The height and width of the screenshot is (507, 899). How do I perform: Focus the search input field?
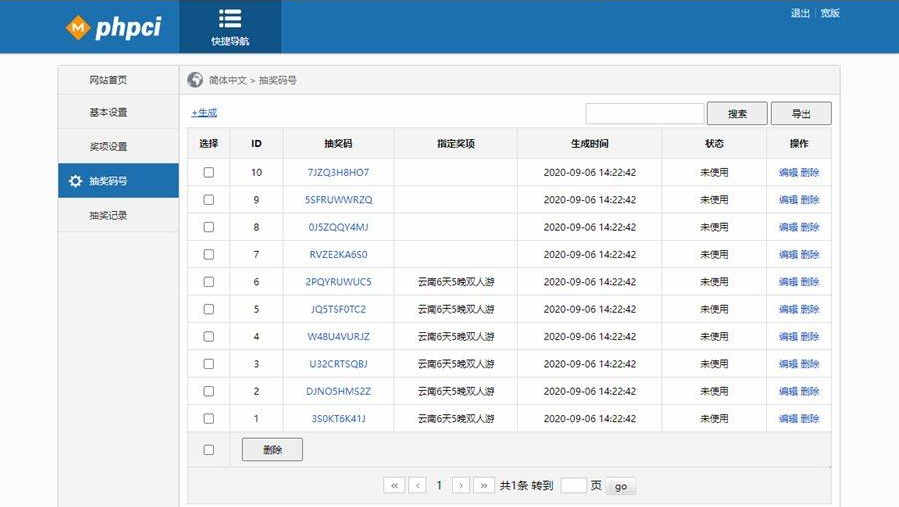coord(644,114)
